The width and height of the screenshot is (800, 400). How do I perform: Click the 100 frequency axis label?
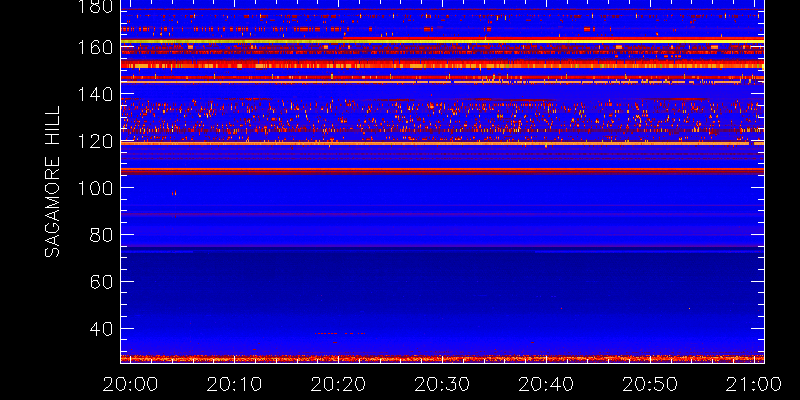click(x=96, y=188)
